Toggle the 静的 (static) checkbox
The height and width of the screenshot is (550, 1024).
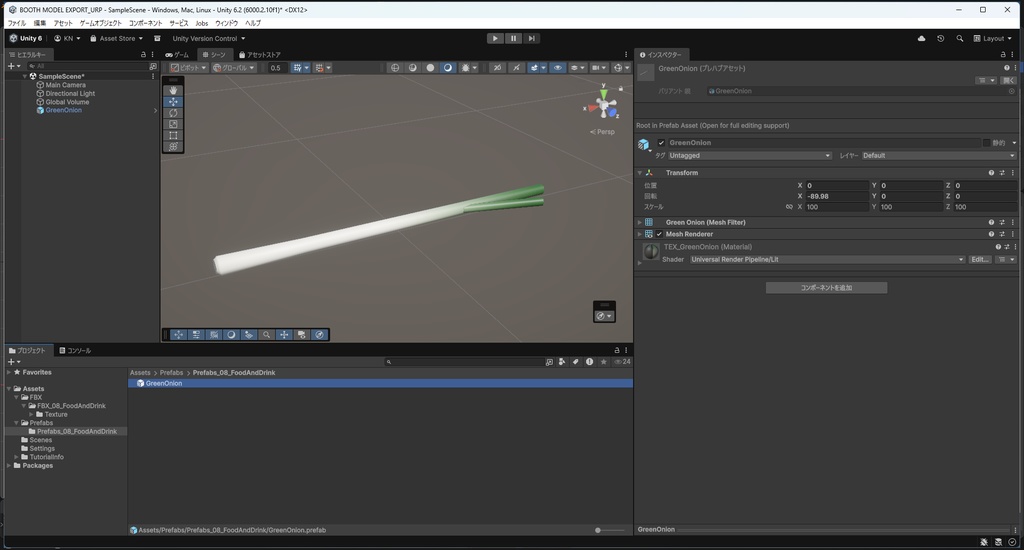point(986,142)
